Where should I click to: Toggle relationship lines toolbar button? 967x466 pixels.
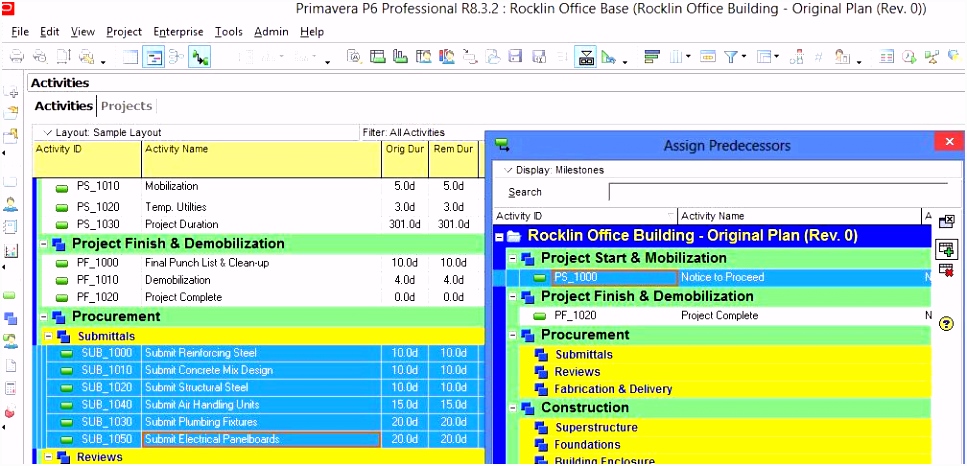199,57
